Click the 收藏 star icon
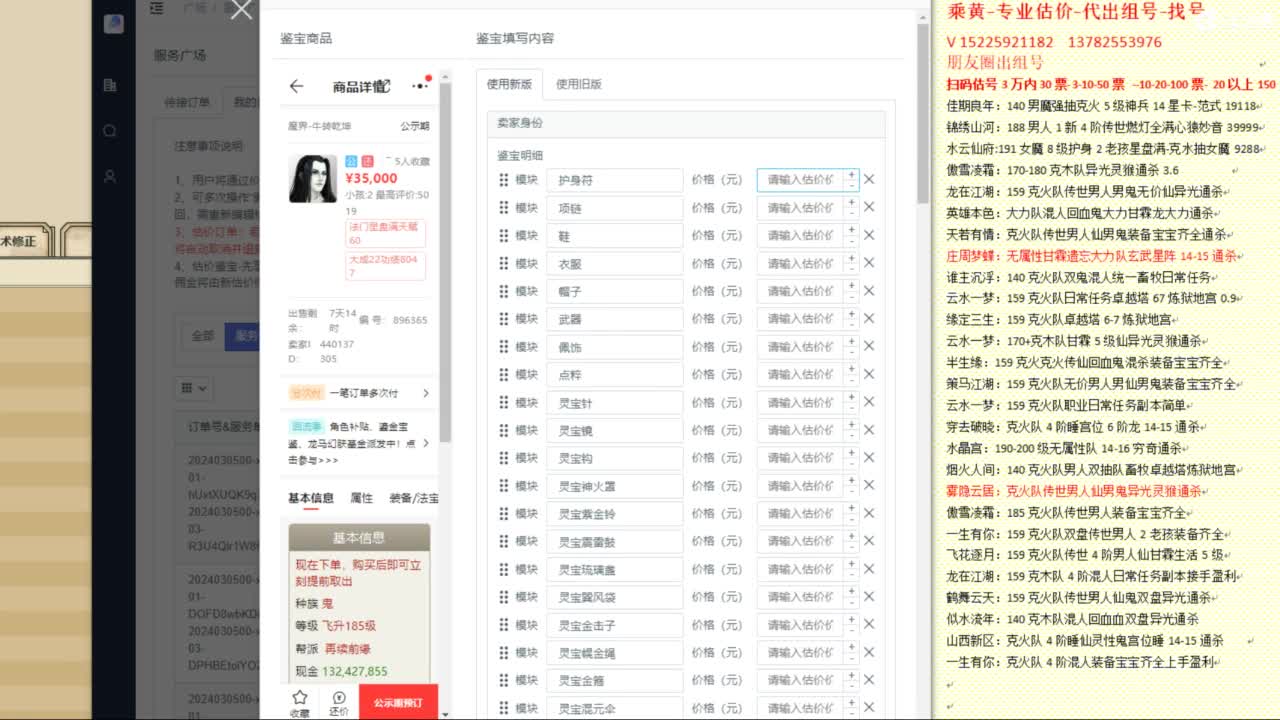Image resolution: width=1280 pixels, height=720 pixels. click(x=300, y=702)
